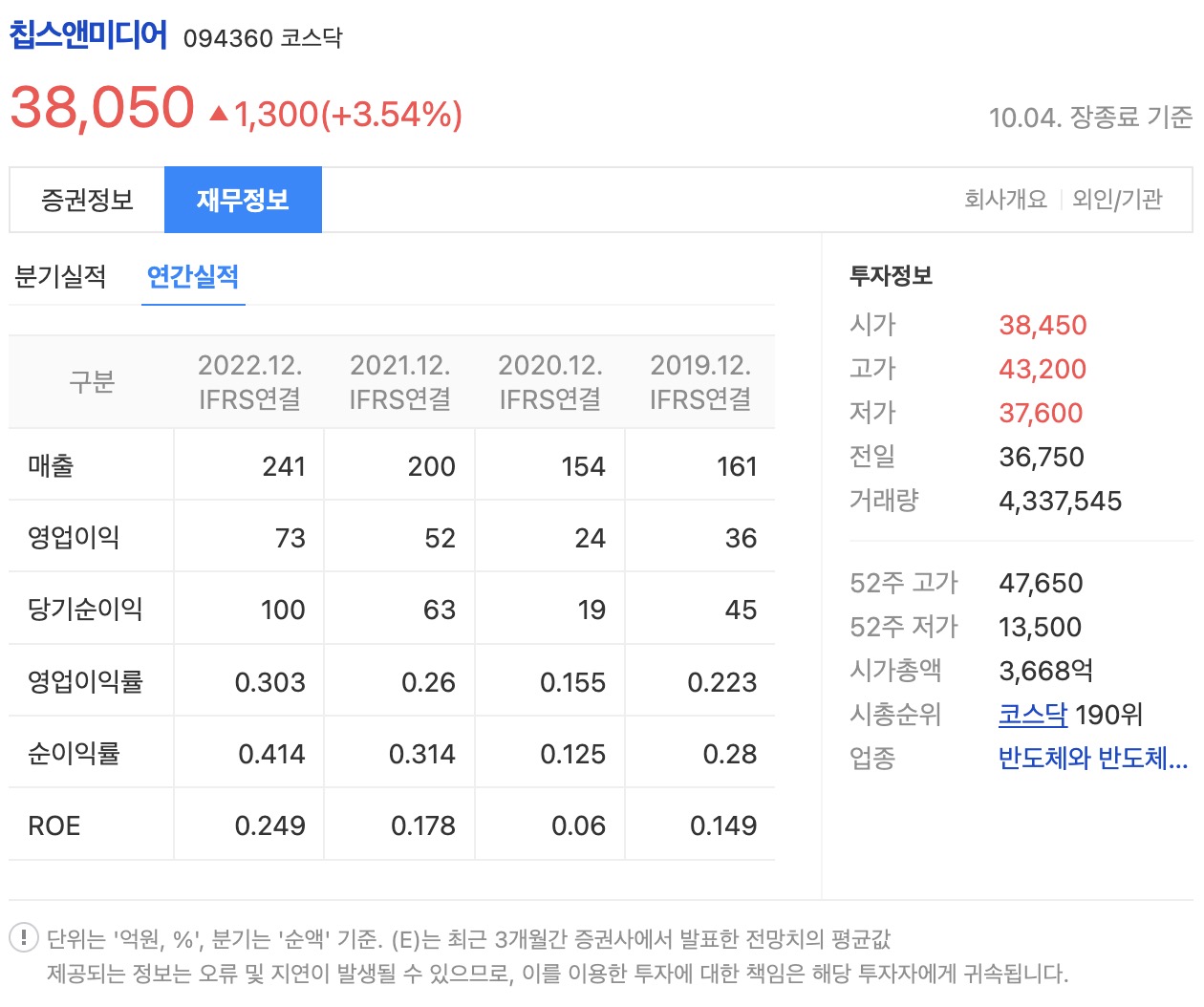Click the 시가 value 38,450

pyautogui.click(x=1043, y=325)
